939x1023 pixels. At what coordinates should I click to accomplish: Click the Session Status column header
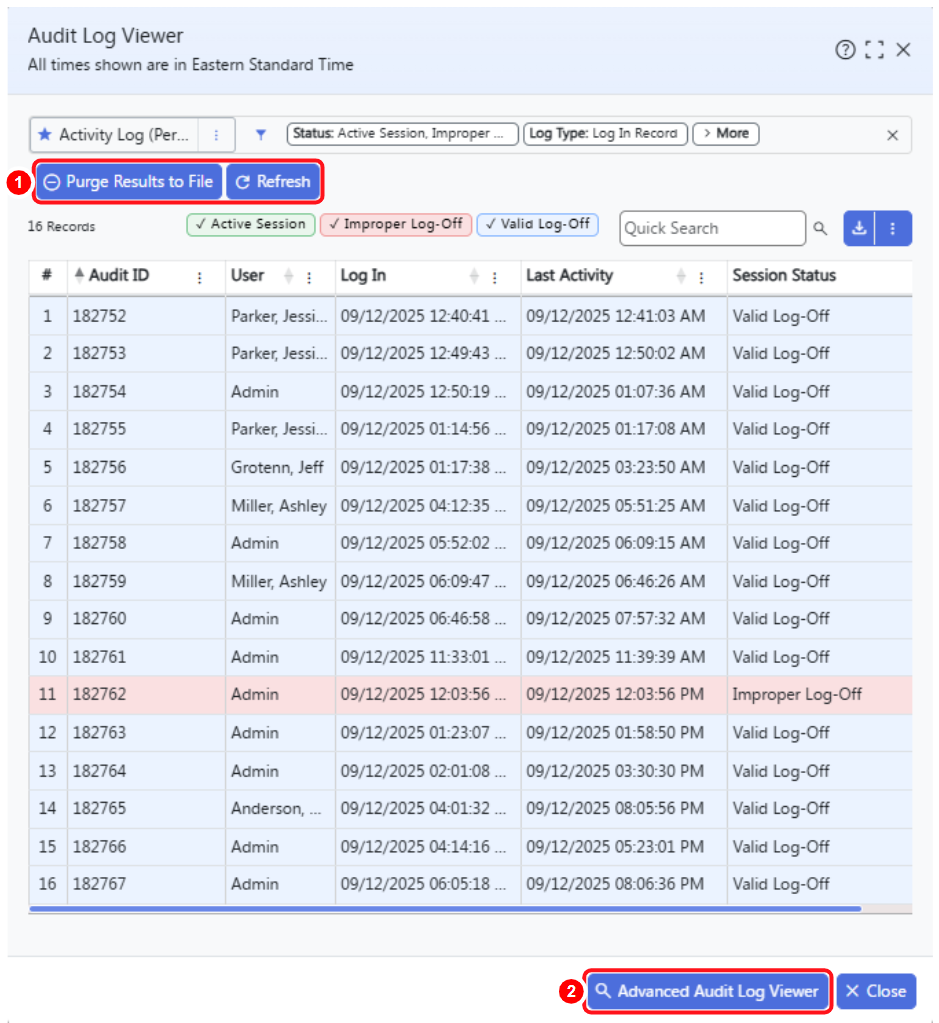pyautogui.click(x=784, y=275)
